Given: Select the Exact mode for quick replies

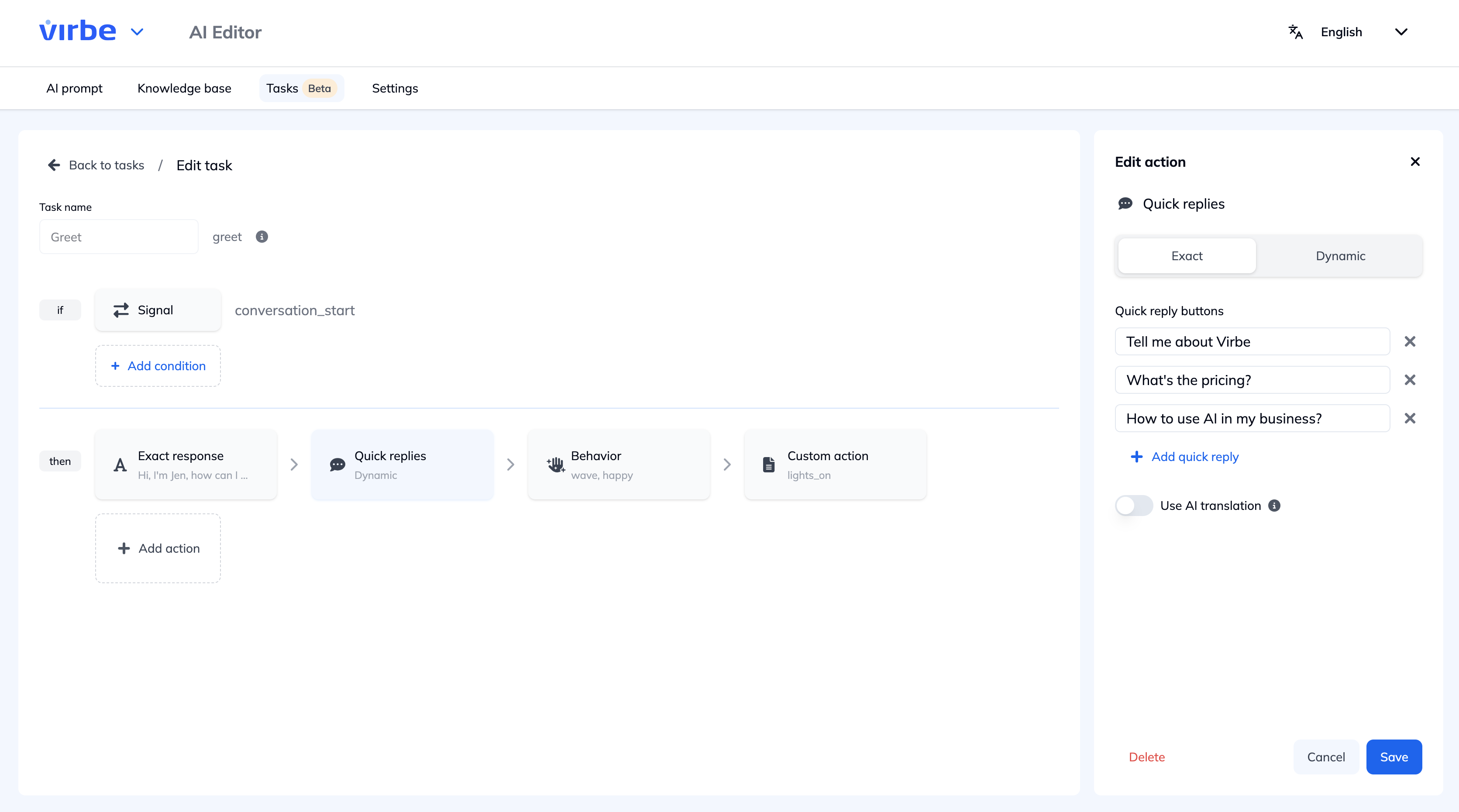Looking at the screenshot, I should point(1187,256).
